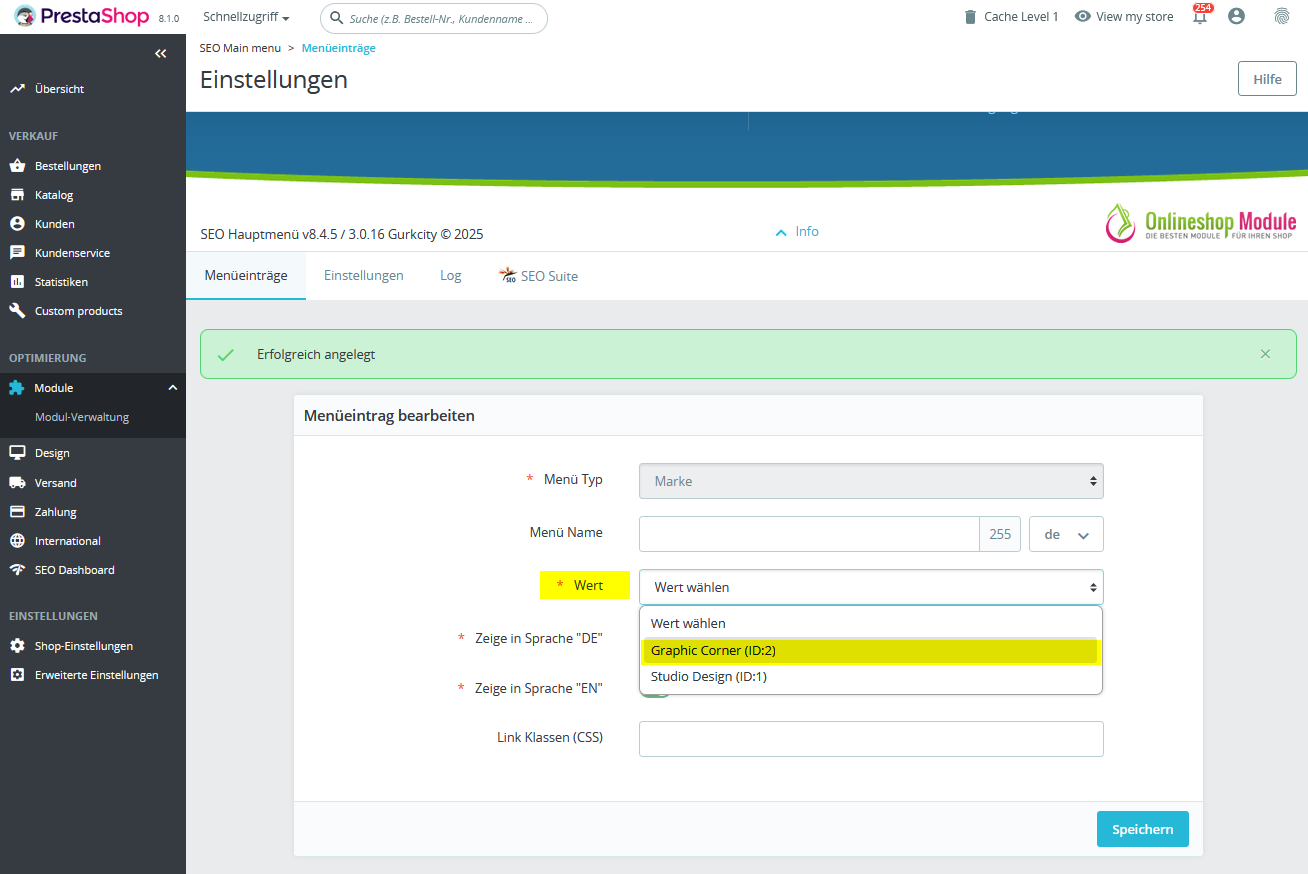Click the Bestellungen basket icon

pos(17,166)
